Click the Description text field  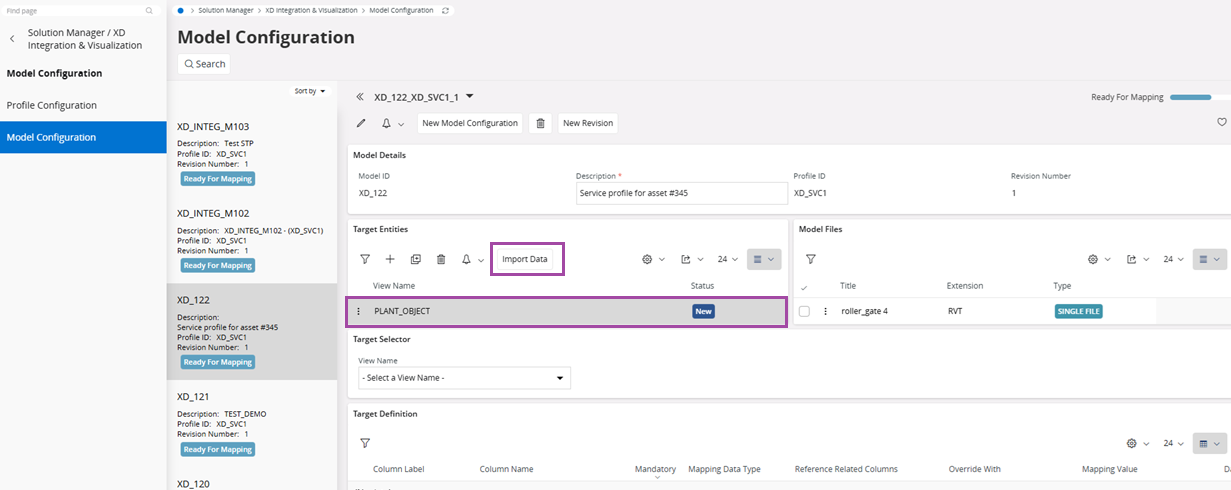[x=682, y=193]
